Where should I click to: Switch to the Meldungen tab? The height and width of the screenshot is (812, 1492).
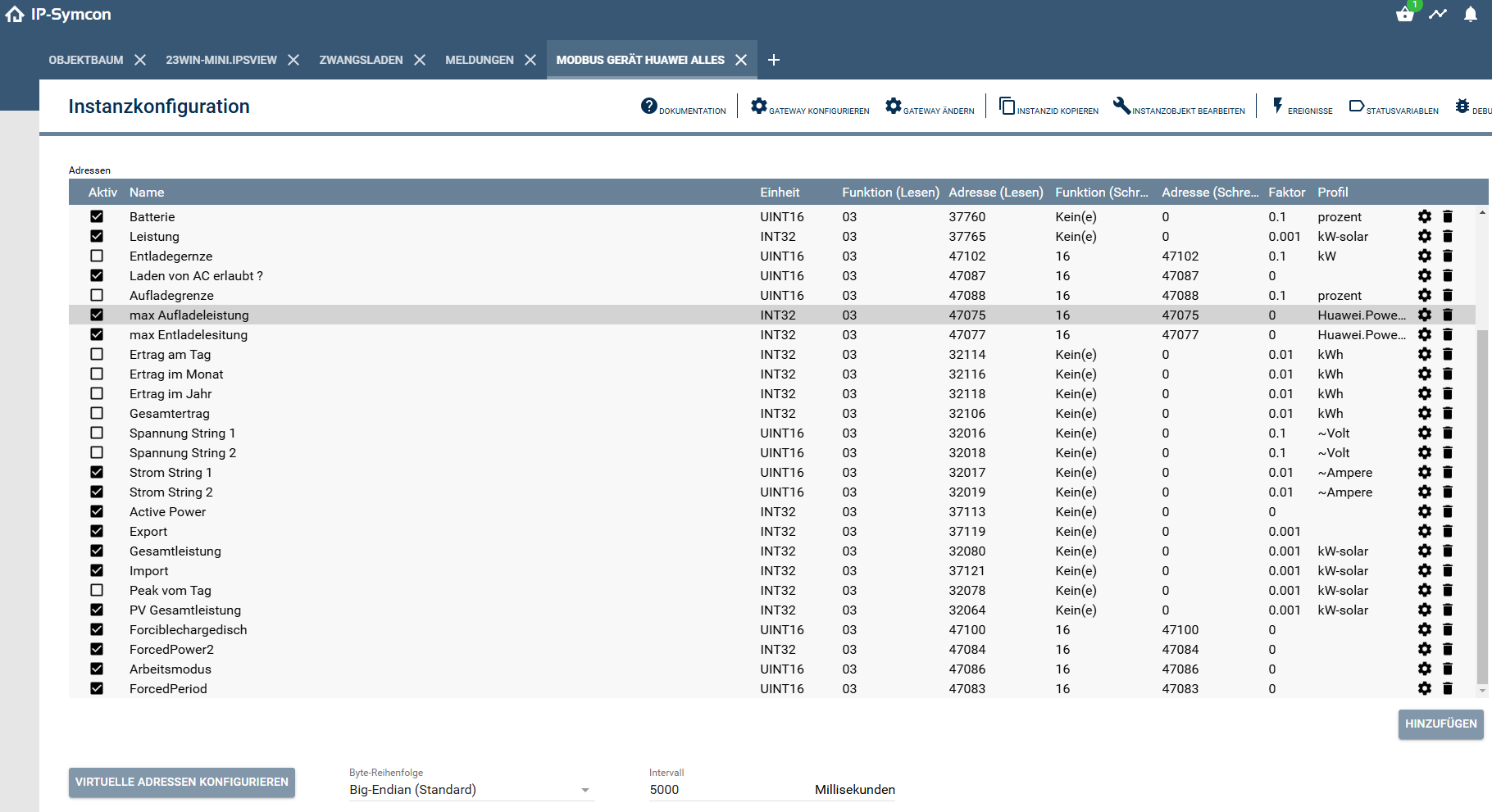(x=480, y=60)
